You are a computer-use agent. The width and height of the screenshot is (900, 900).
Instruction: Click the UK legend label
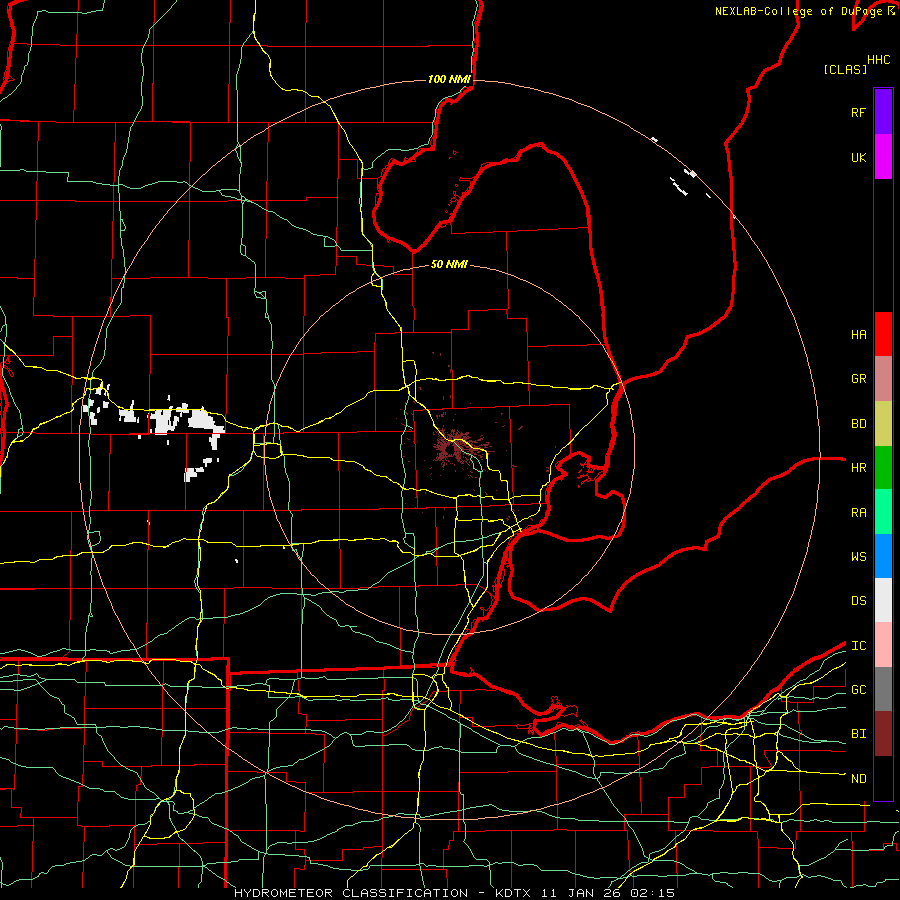tap(858, 157)
